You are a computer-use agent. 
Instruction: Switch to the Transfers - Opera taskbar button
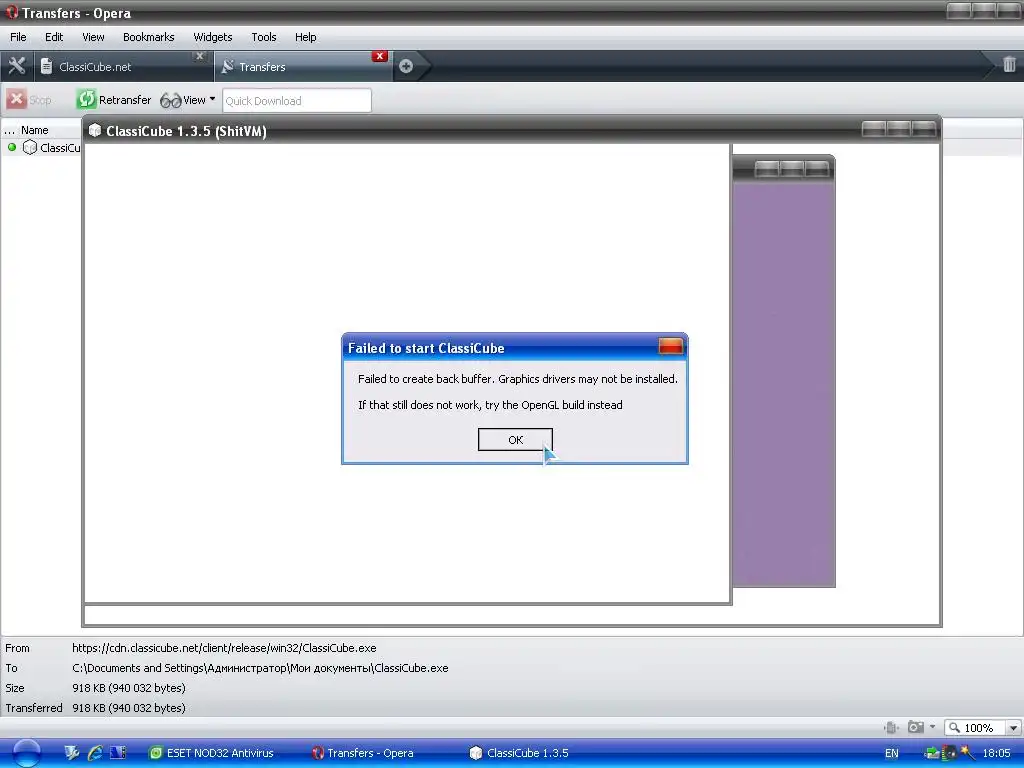pos(363,753)
